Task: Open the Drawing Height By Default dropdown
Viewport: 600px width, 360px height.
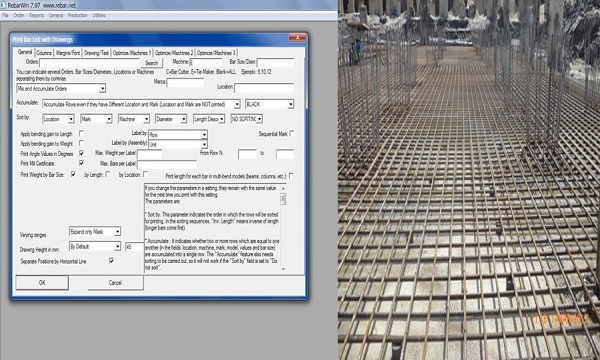Action: tap(117, 247)
